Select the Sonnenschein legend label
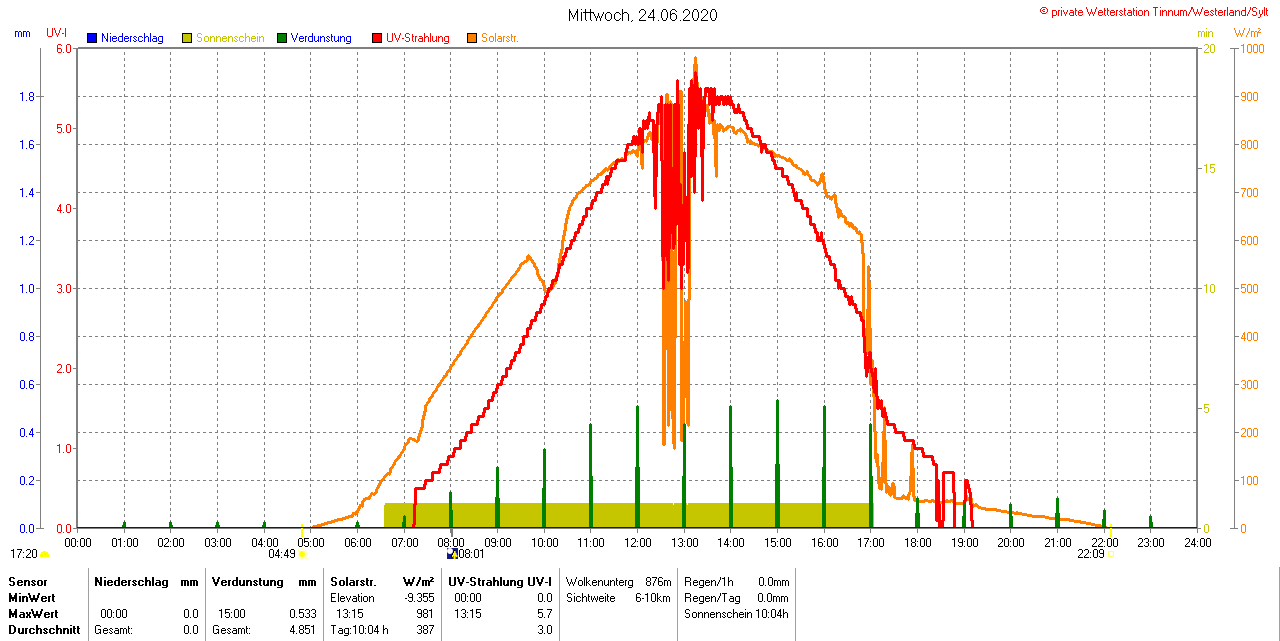 230,38
